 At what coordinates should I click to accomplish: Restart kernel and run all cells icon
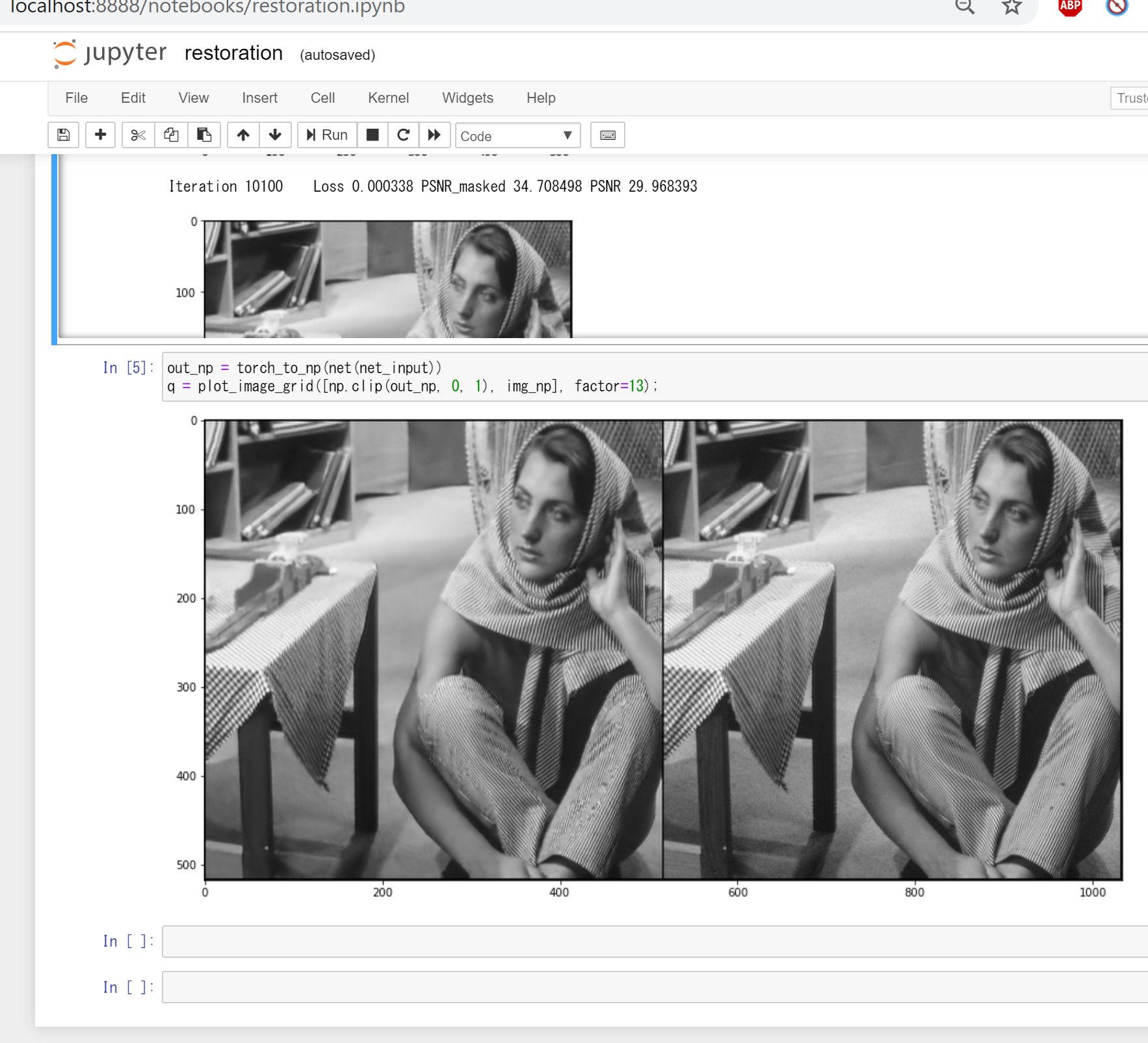434,135
